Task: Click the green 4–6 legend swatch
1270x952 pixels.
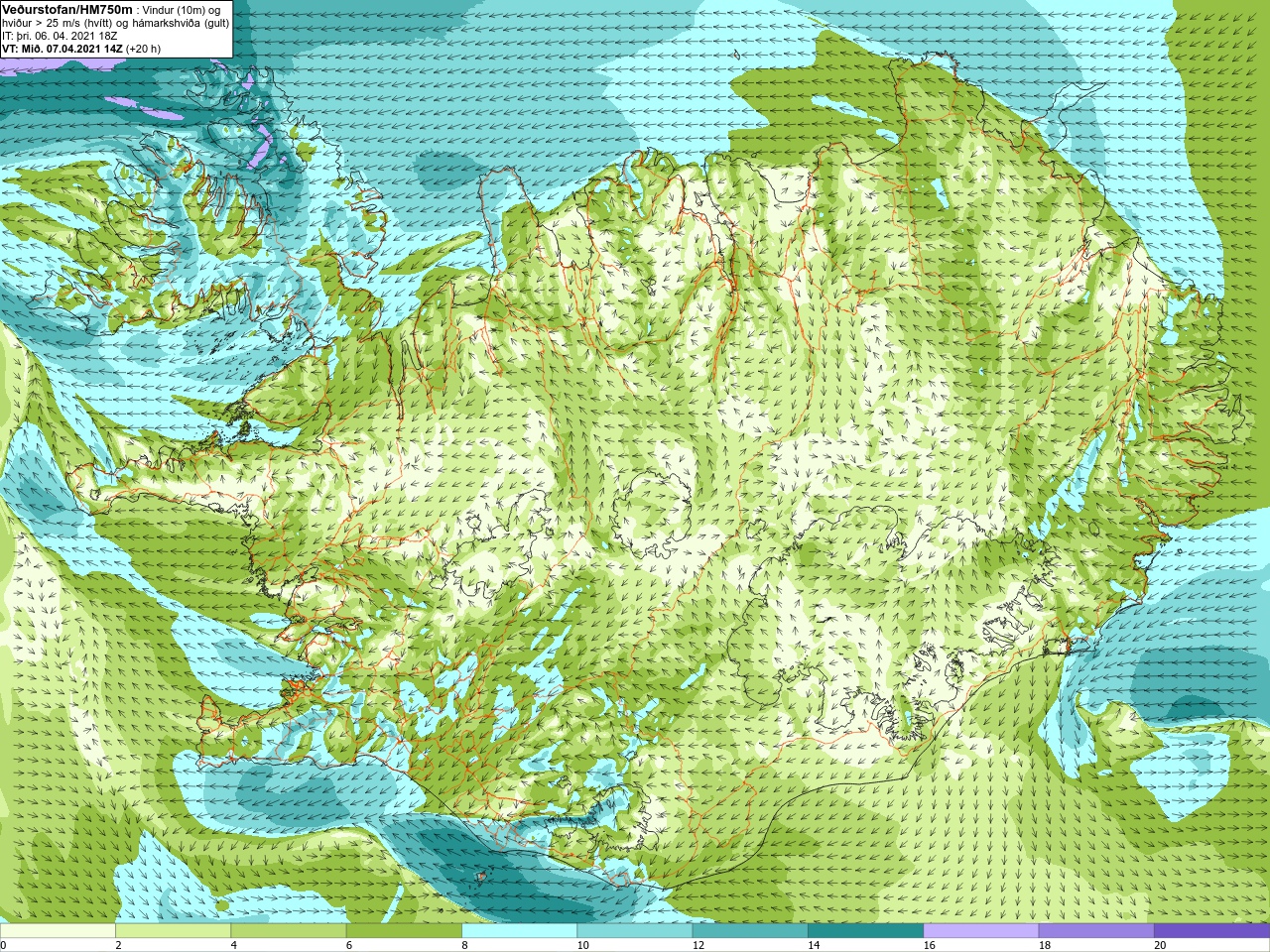Action: 289,931
